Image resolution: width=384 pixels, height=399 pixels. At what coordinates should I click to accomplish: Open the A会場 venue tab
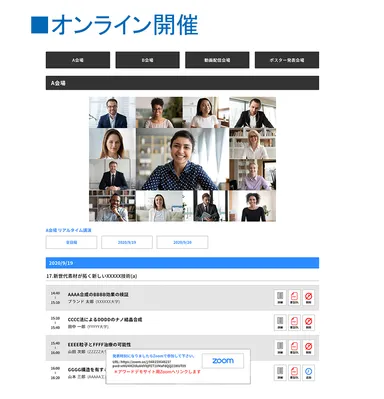(x=78, y=60)
